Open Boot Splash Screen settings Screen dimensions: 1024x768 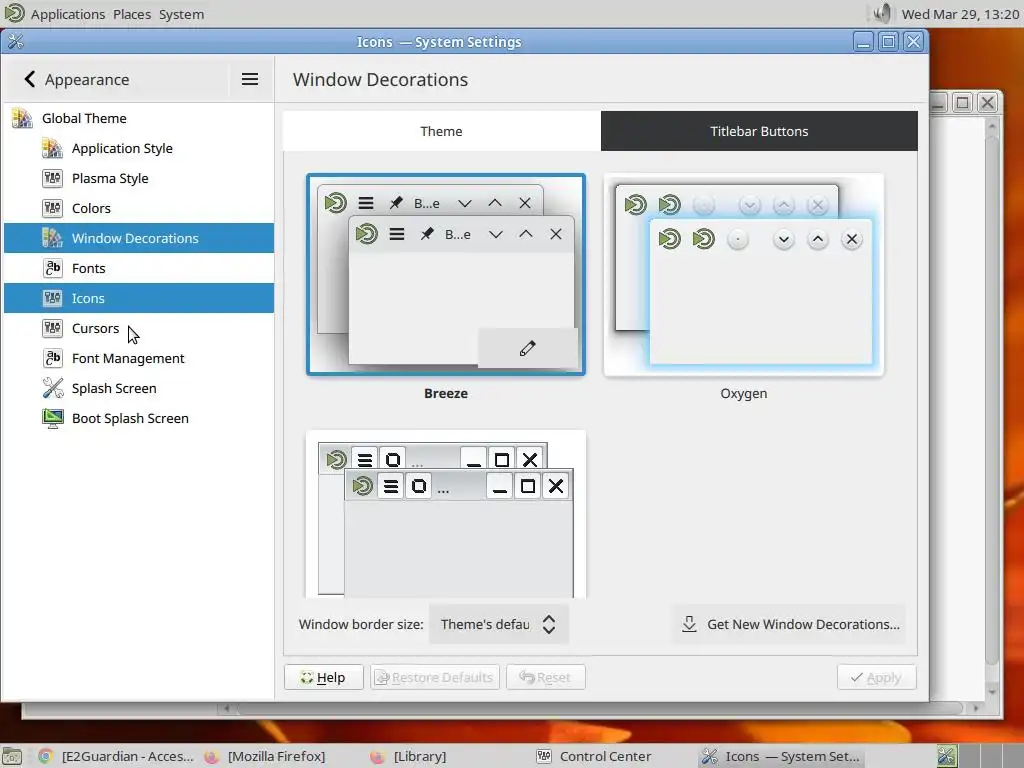138,419
